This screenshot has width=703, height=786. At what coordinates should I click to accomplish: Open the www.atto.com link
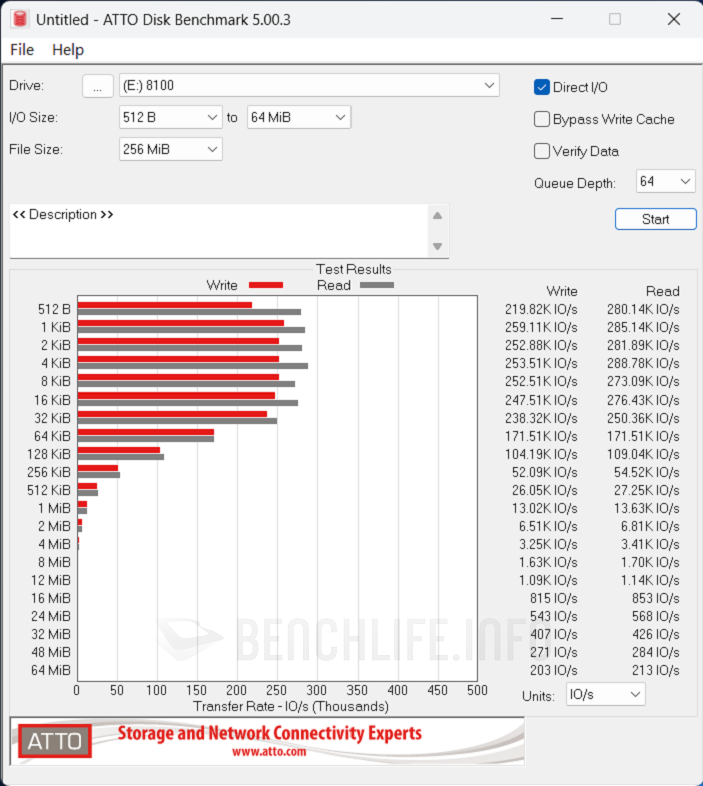269,752
